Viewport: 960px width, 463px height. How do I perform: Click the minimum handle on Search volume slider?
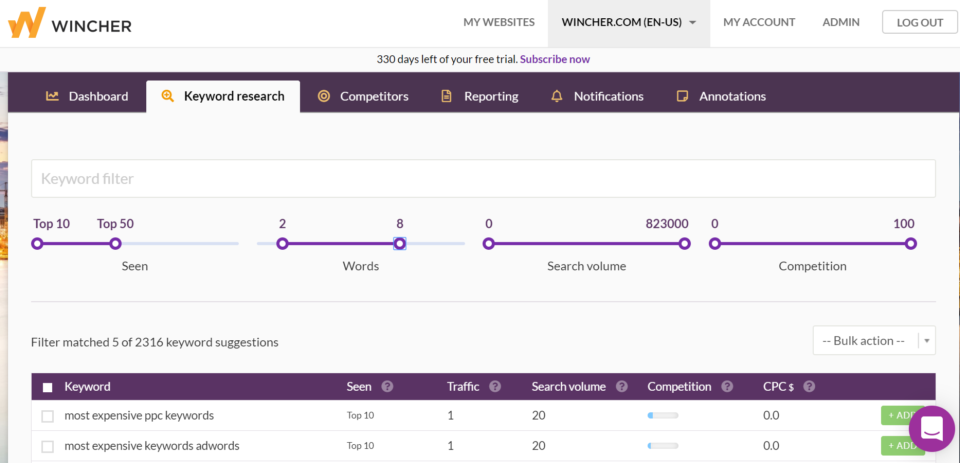click(x=488, y=244)
